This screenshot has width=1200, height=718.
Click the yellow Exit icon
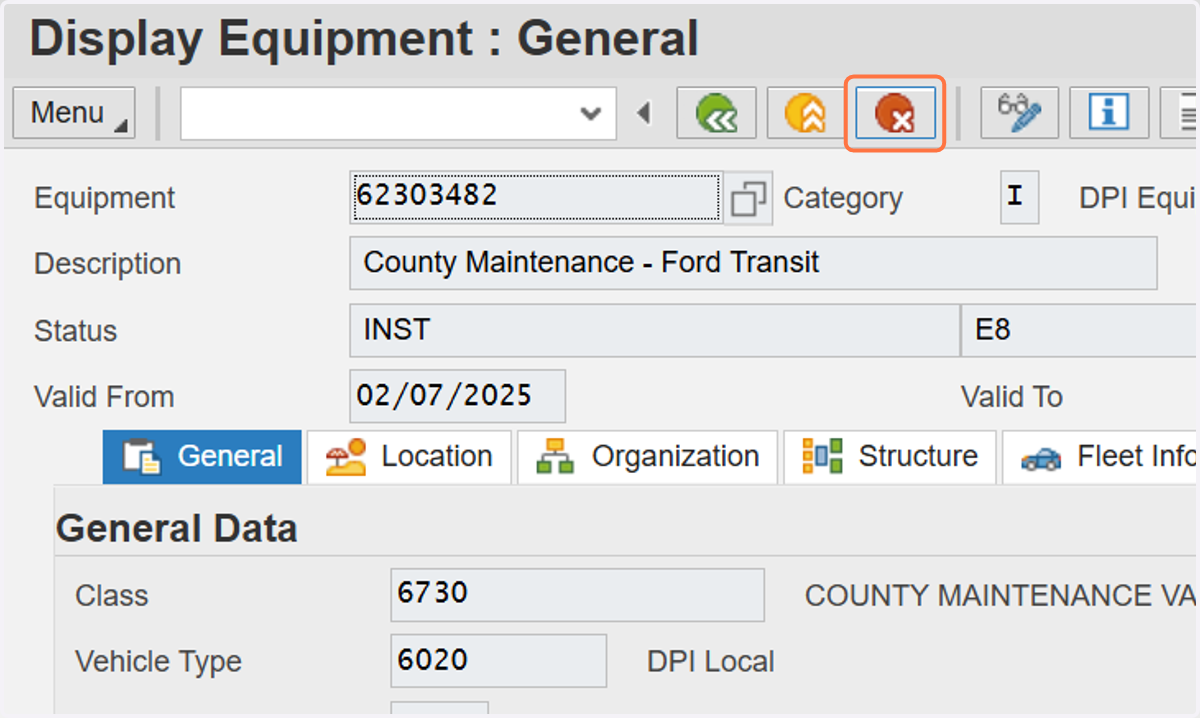(805, 113)
